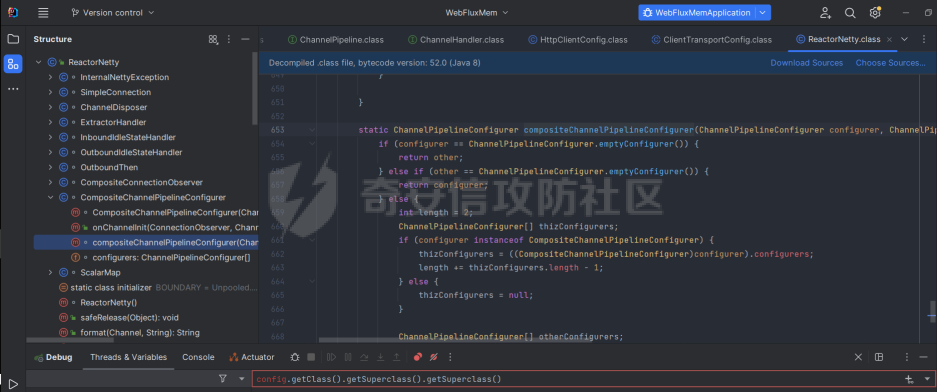Open debug toolbar more actions
This screenshot has width=937, height=392.
point(450,357)
